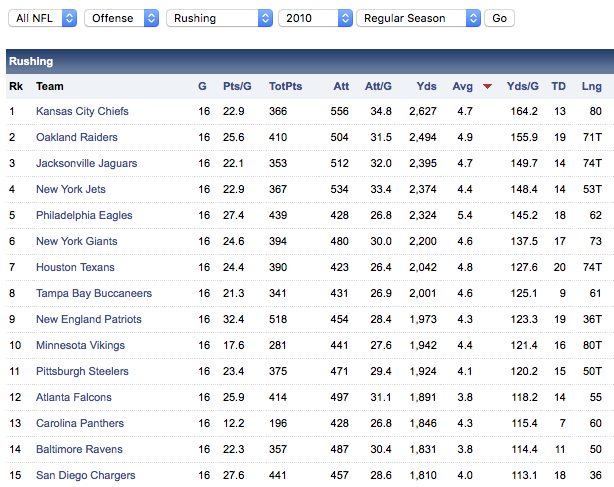Open the New York Giants team link
The image size is (614, 487).
point(77,241)
